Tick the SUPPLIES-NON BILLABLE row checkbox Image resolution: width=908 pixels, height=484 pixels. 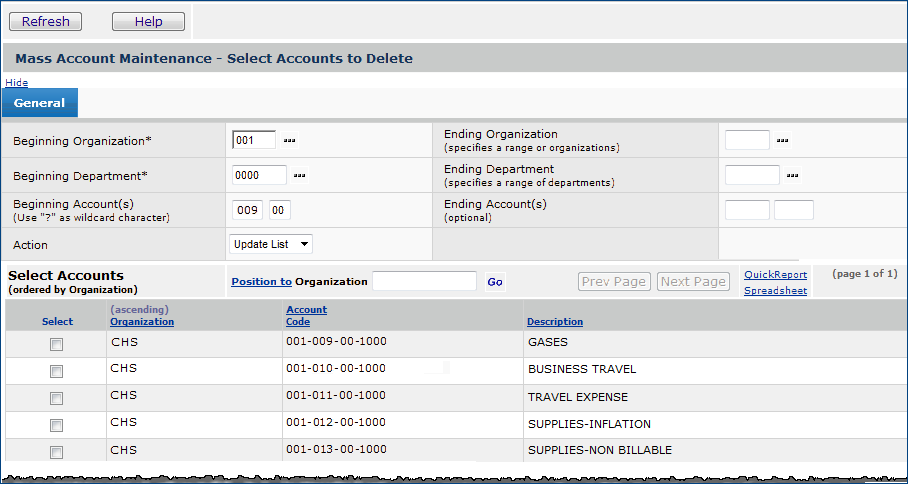[57, 452]
